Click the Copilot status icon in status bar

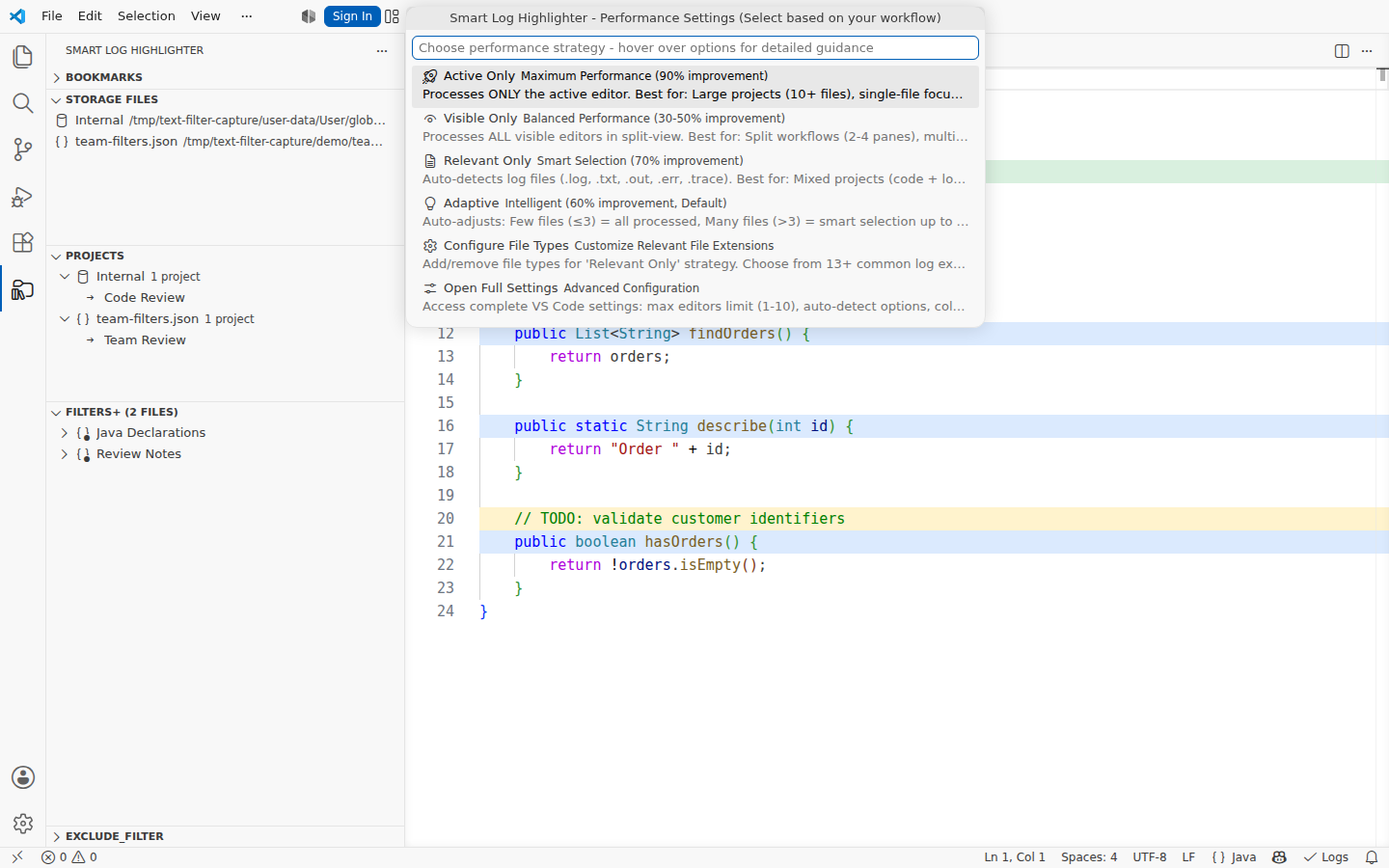(x=1279, y=857)
